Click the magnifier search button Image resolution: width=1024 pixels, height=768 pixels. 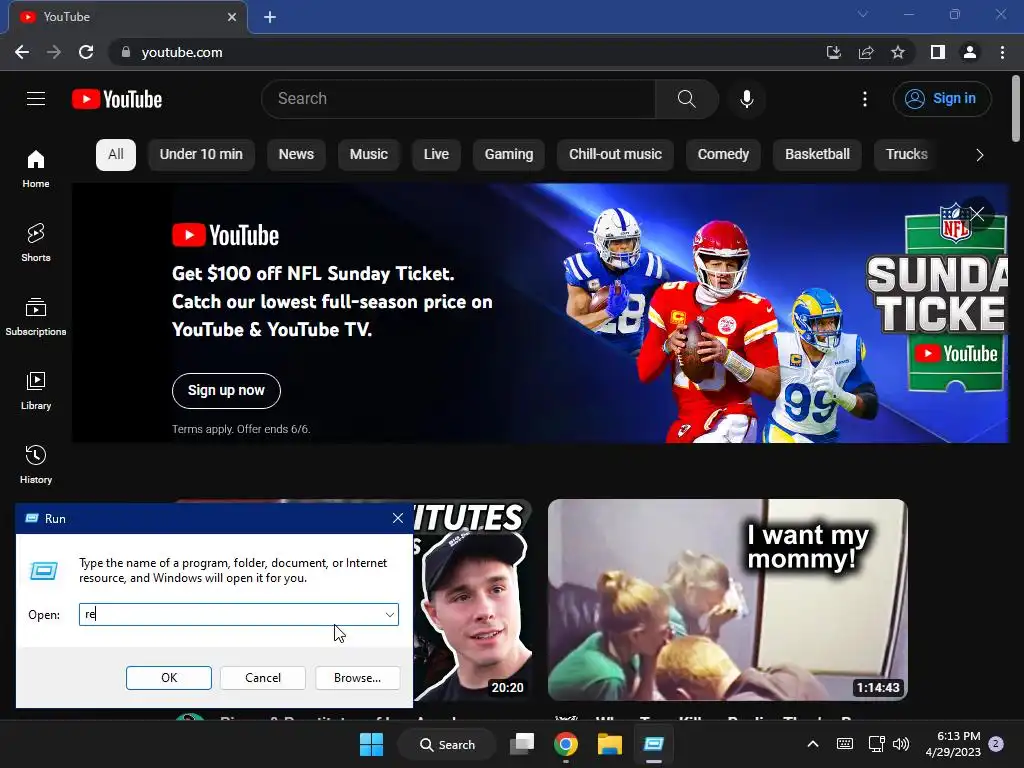(686, 99)
